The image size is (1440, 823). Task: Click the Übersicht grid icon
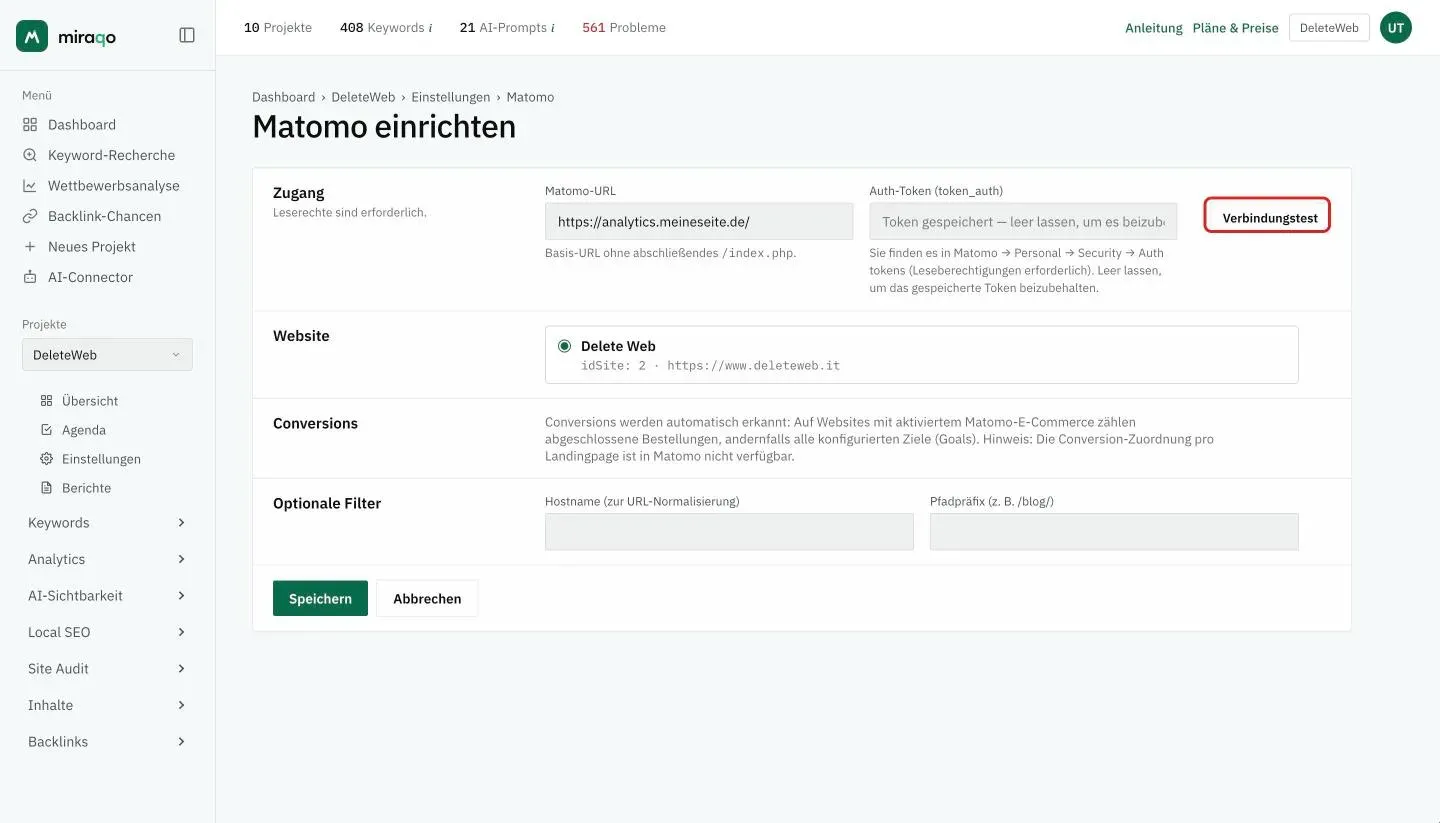(46, 401)
